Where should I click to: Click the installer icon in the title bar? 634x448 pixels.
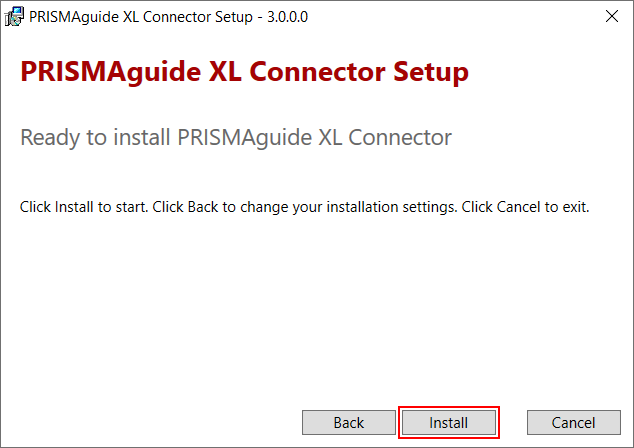point(14,16)
